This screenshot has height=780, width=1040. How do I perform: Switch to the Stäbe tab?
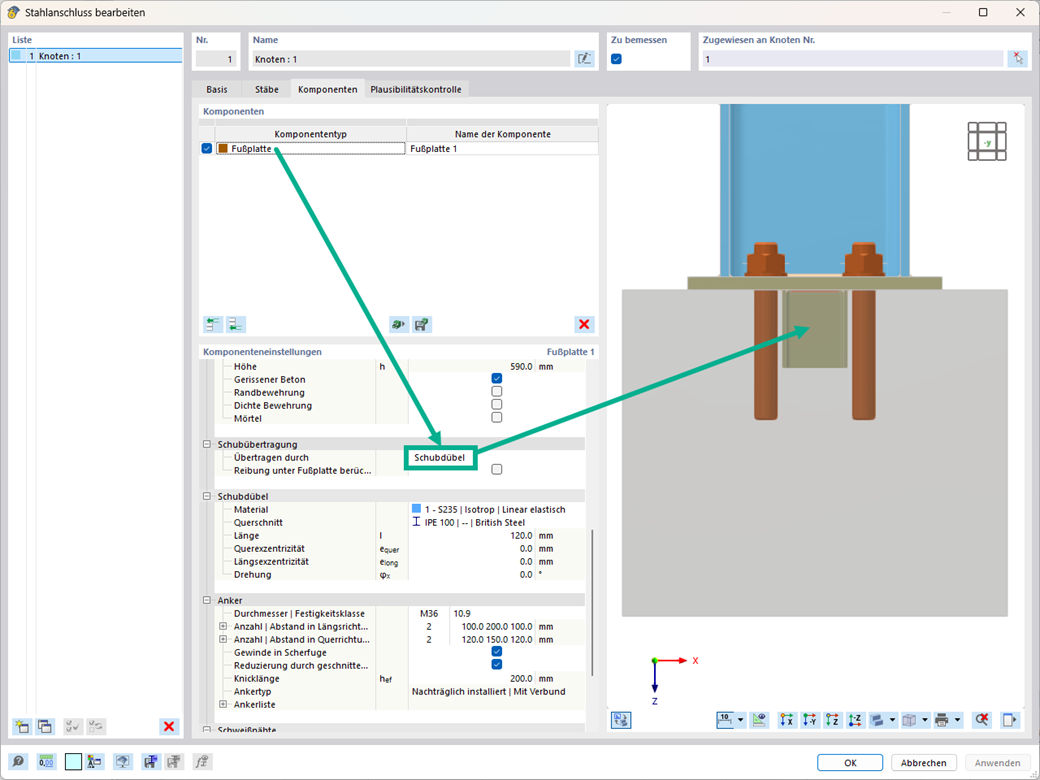(267, 89)
